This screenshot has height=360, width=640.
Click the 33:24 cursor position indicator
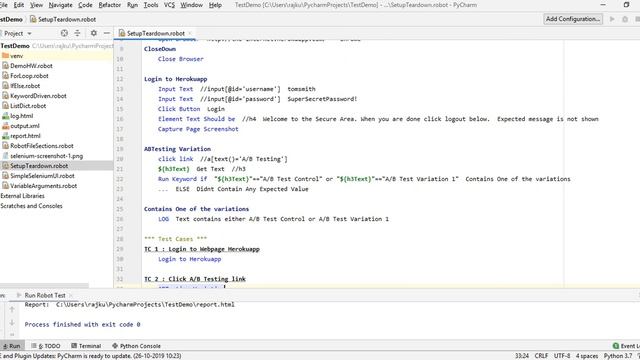pyautogui.click(x=522, y=356)
